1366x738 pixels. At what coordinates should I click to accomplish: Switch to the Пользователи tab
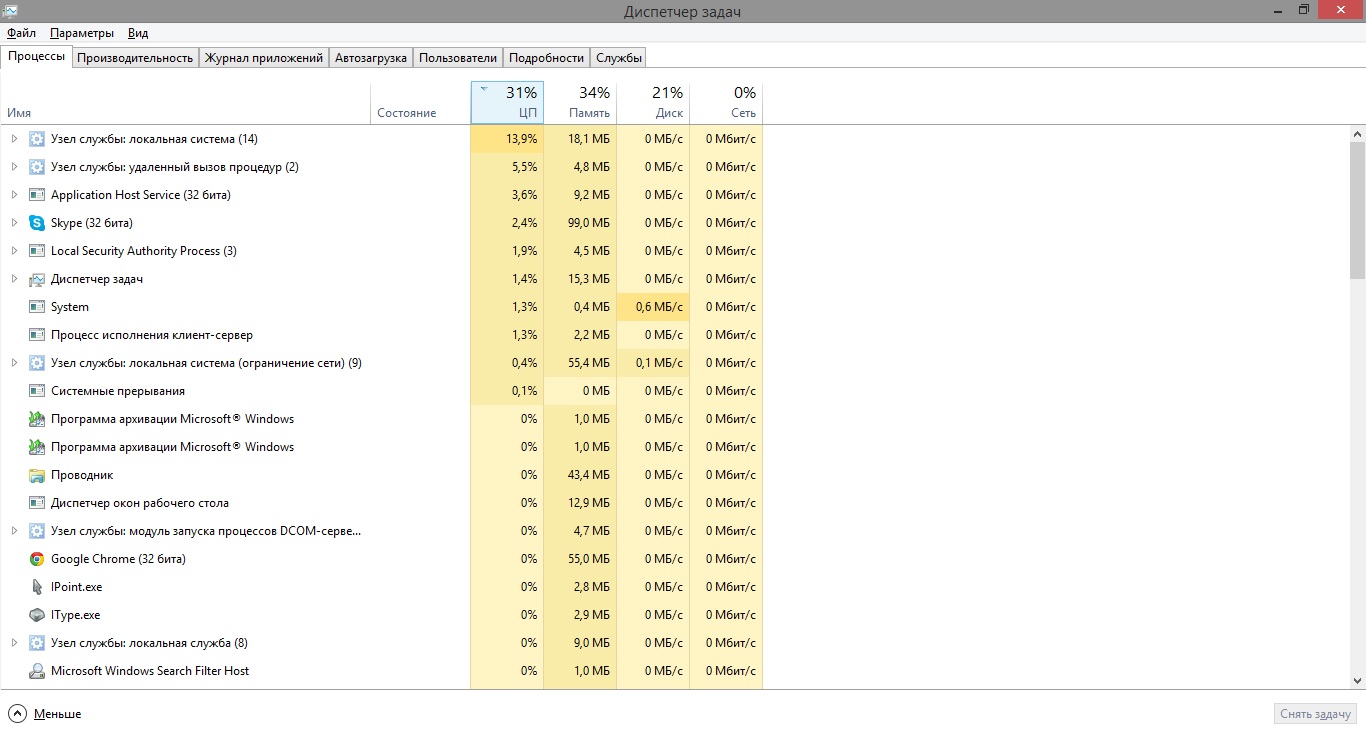pos(458,58)
